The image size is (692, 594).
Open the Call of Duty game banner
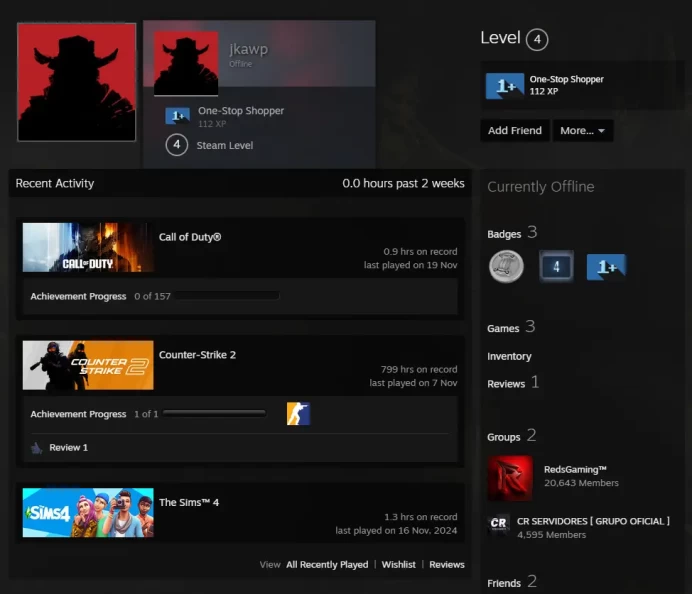pyautogui.click(x=88, y=247)
